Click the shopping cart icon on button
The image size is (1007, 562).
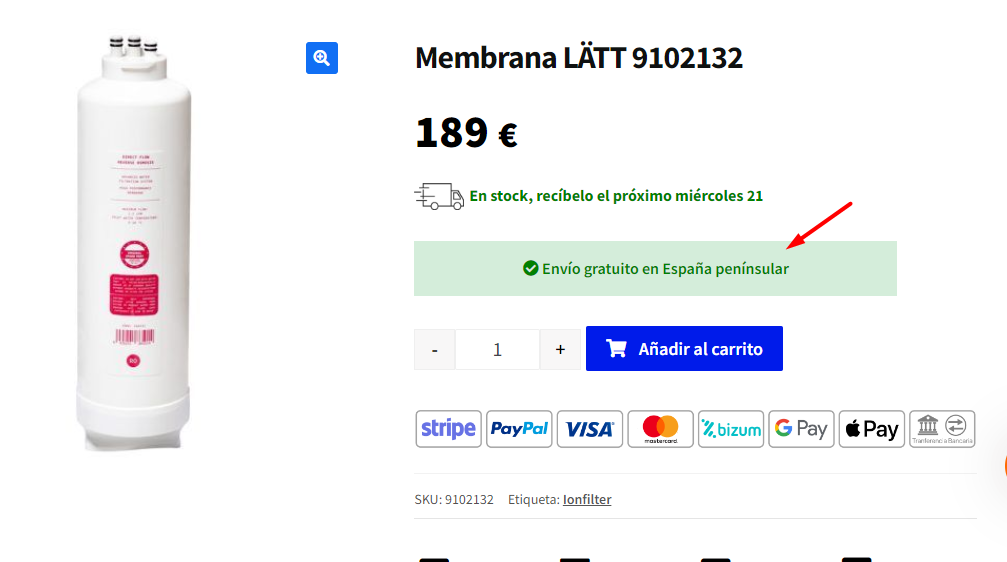pos(616,349)
